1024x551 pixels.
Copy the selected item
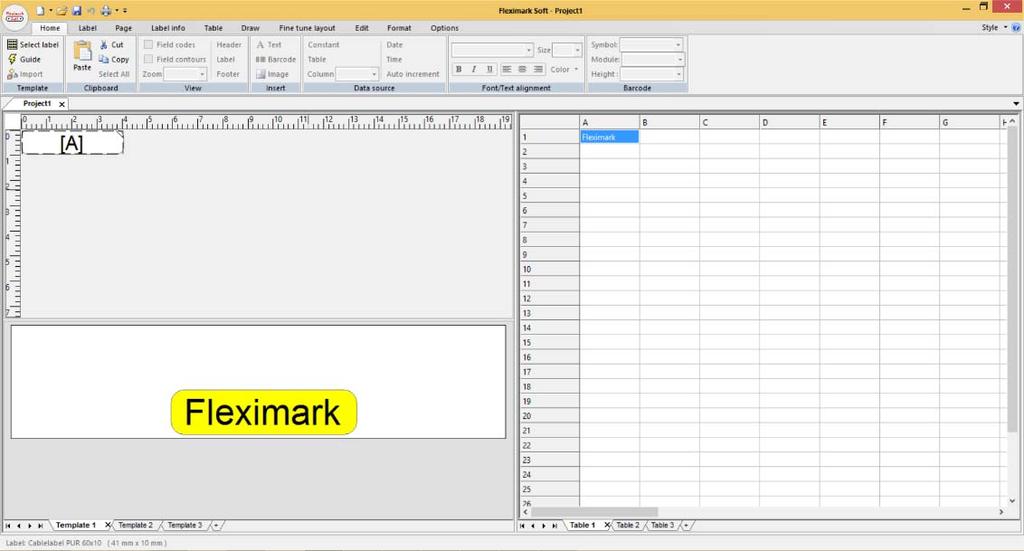coord(114,59)
